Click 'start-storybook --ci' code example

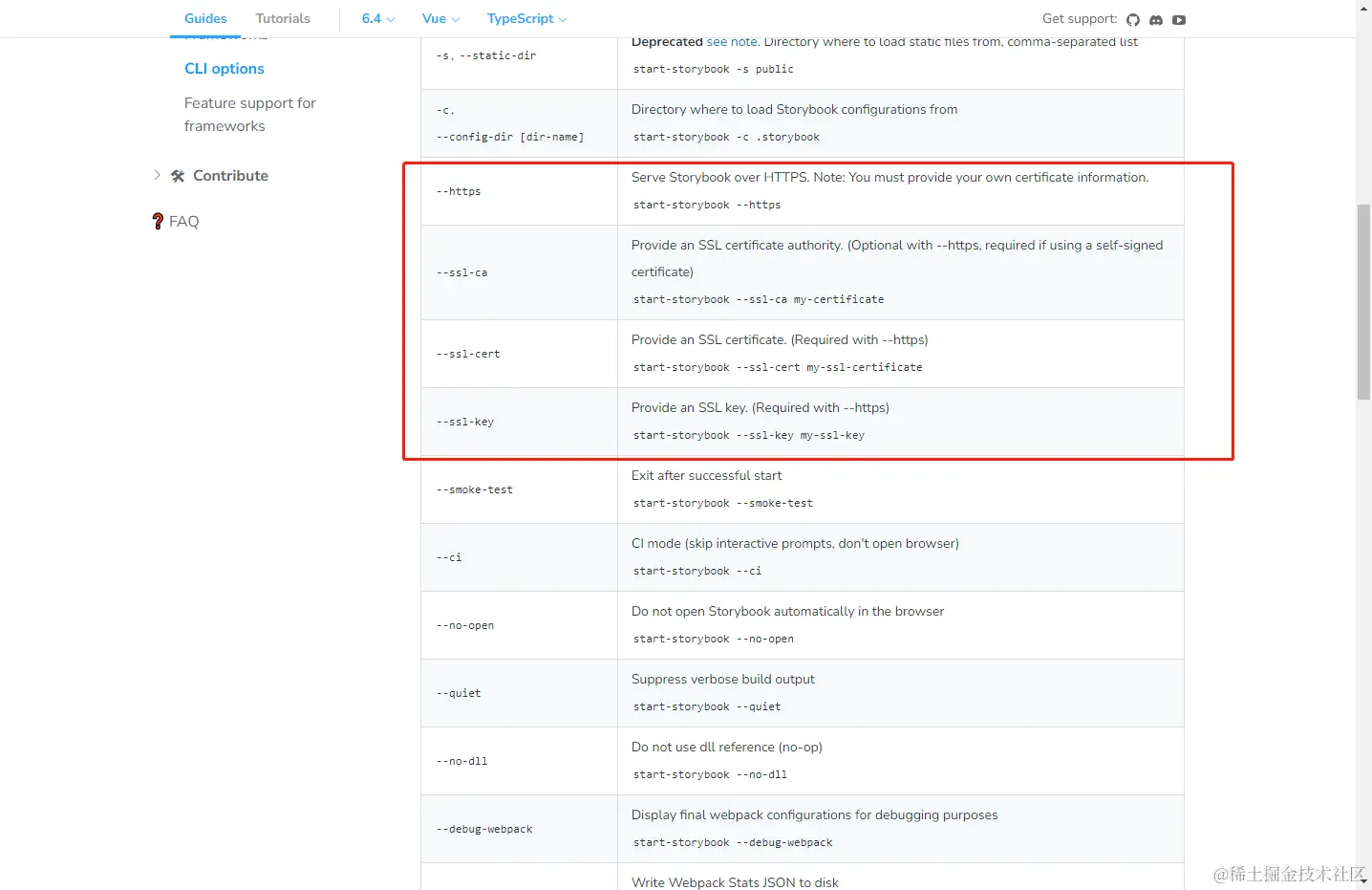pyautogui.click(x=697, y=571)
